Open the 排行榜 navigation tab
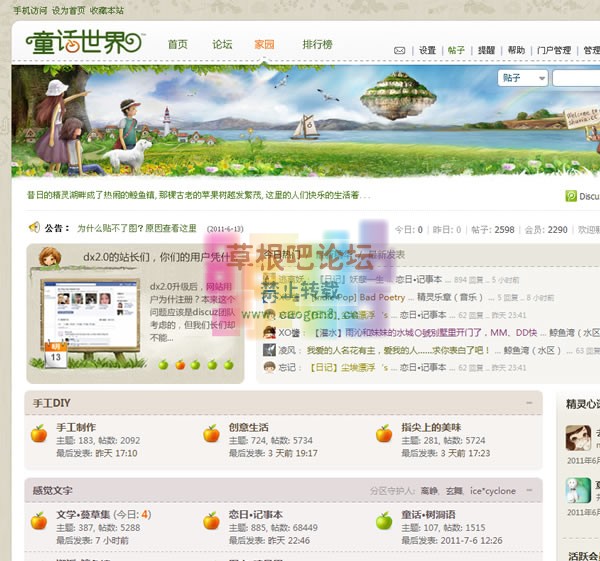This screenshot has height=561, width=600. [317, 45]
